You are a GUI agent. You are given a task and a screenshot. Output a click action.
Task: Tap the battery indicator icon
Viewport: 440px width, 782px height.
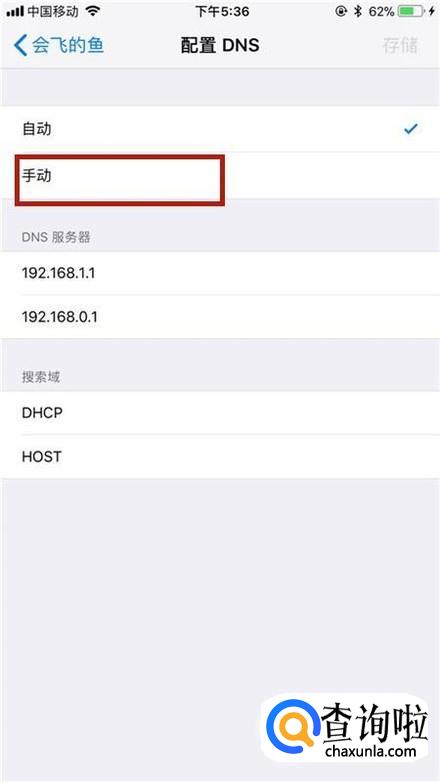[412, 11]
